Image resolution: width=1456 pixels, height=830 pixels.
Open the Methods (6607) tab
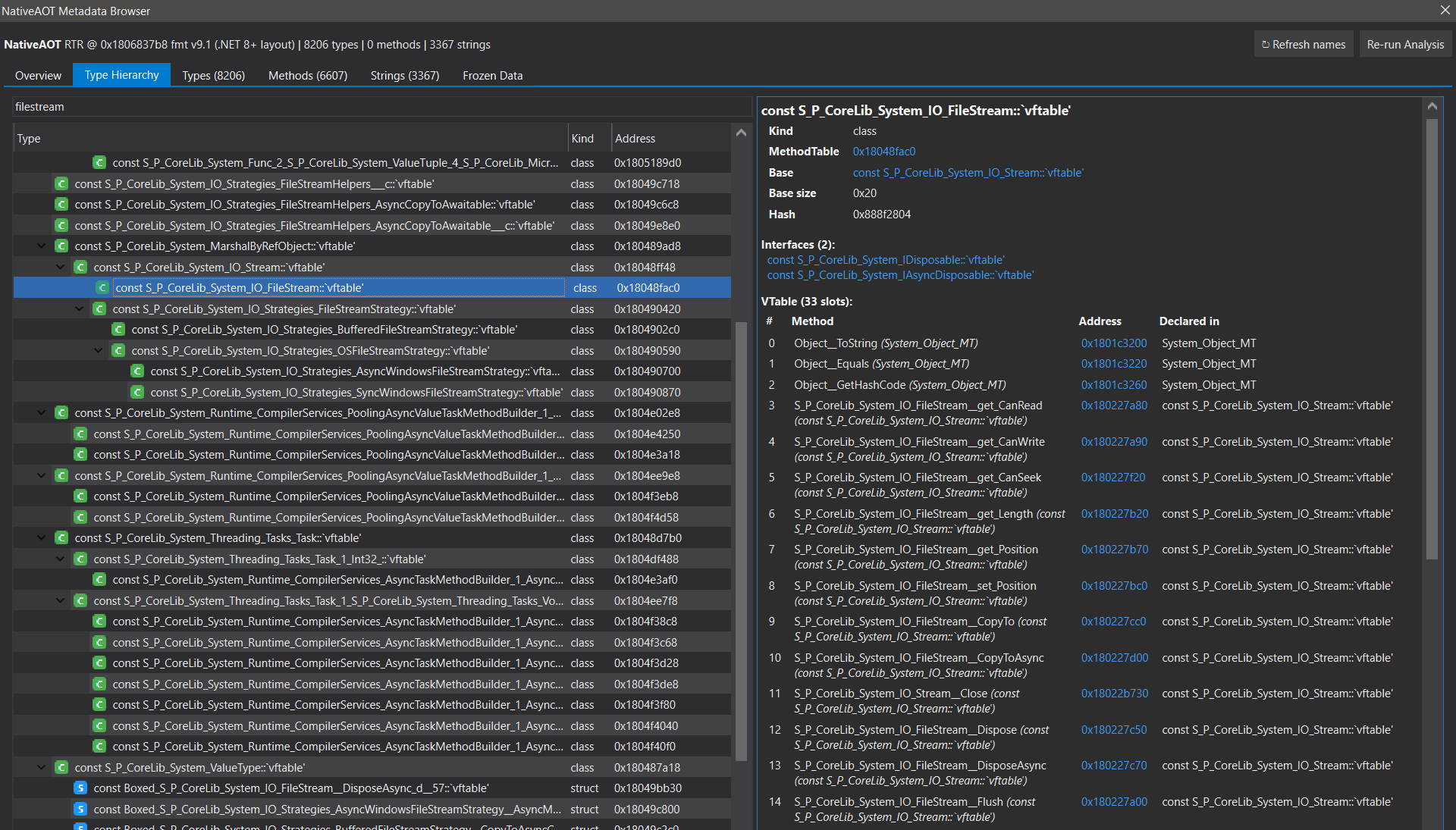coord(308,76)
